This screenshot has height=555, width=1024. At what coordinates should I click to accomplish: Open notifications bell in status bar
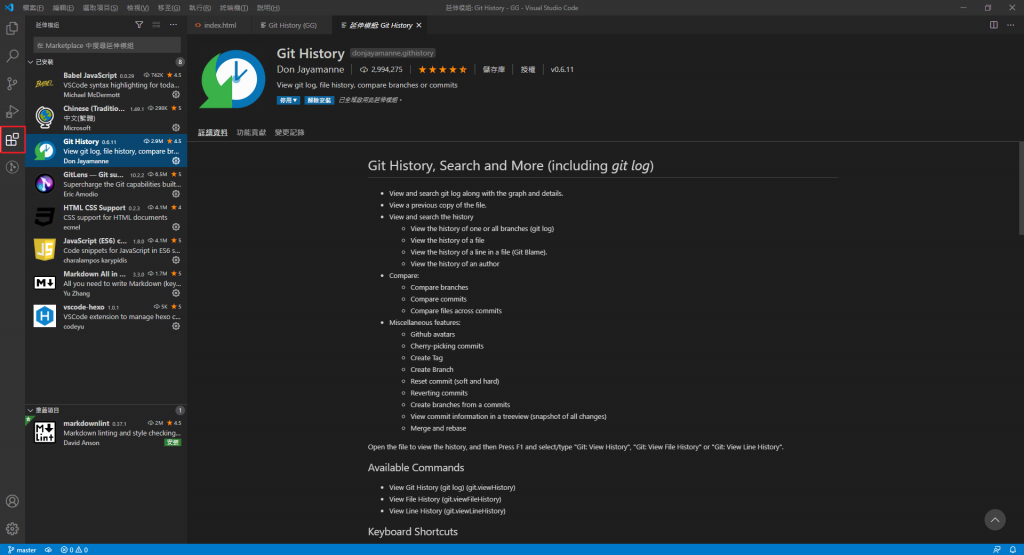coord(1012,550)
